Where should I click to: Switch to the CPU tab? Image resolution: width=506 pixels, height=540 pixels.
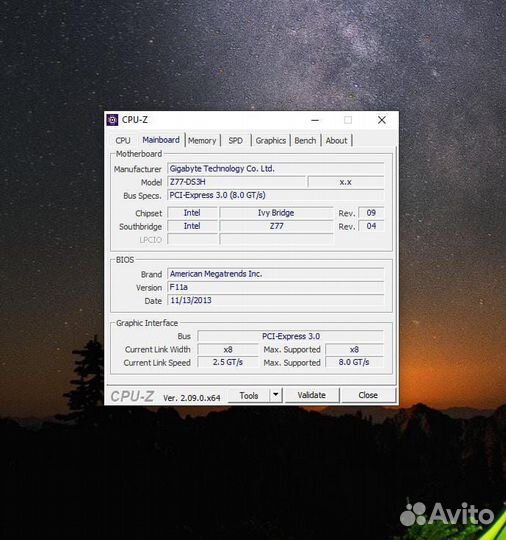(x=123, y=141)
